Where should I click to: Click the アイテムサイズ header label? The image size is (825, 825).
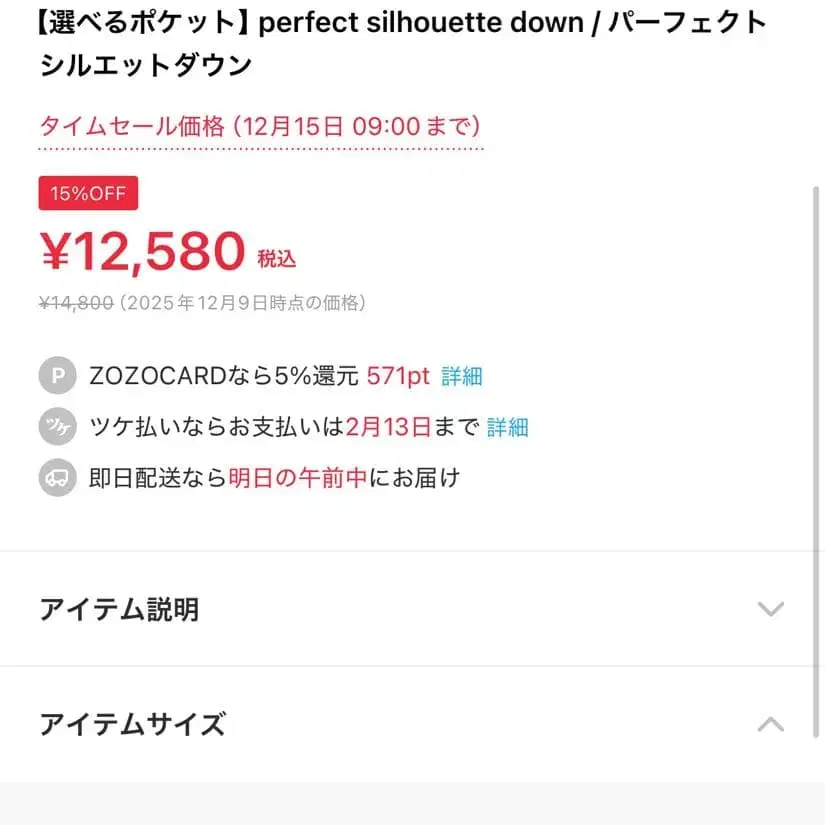click(128, 724)
